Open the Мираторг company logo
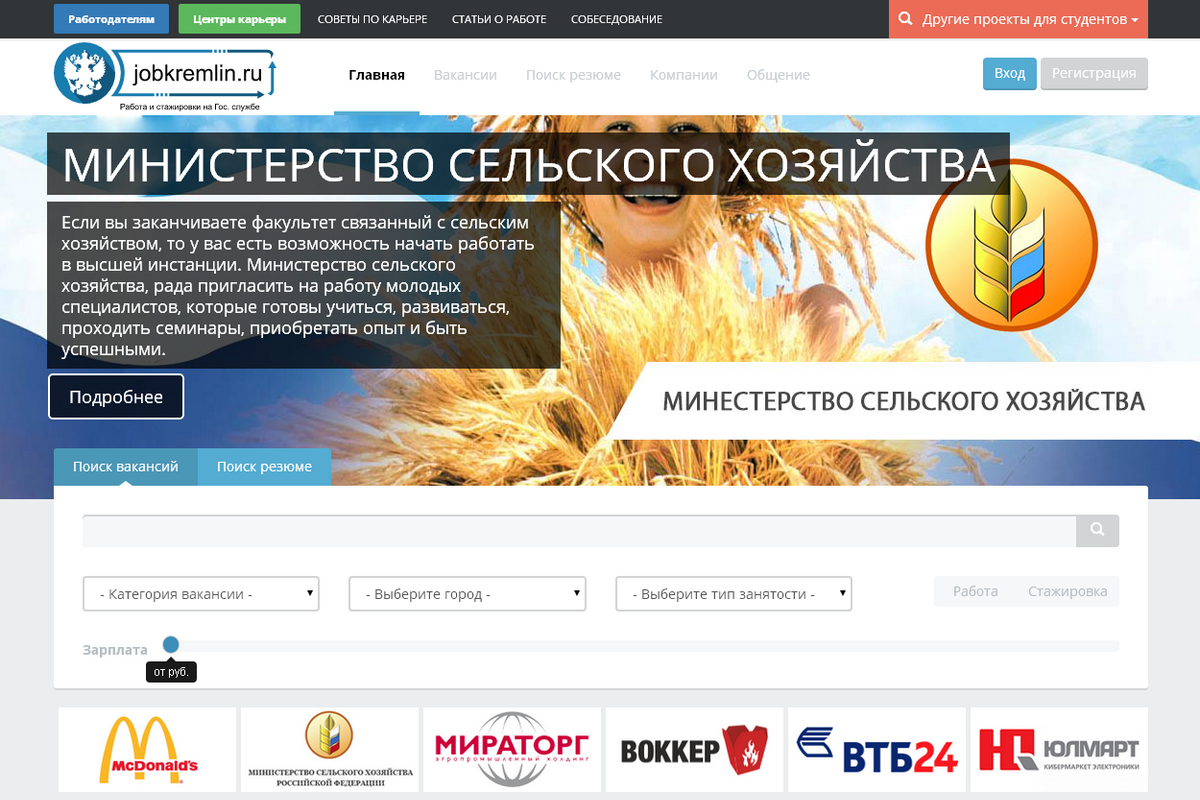Viewport: 1200px width, 800px height. pyautogui.click(x=512, y=750)
